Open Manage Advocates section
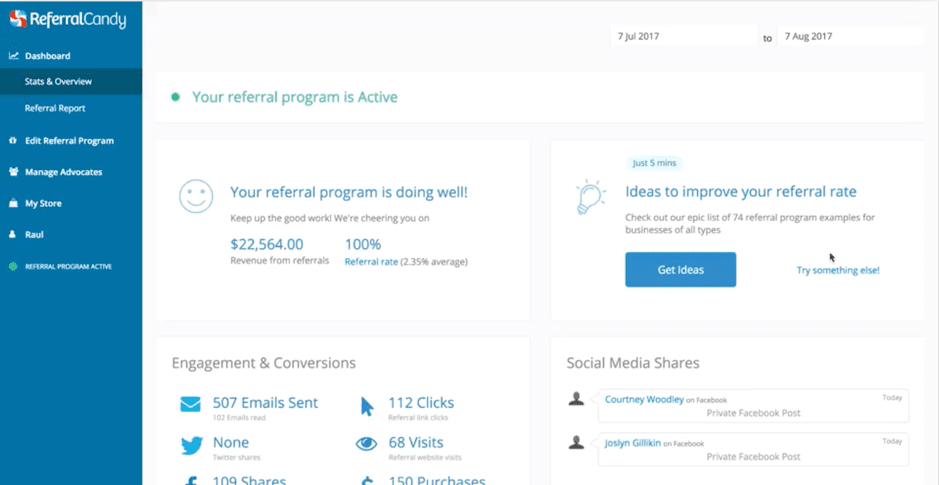The width and height of the screenshot is (939, 485). coord(63,172)
